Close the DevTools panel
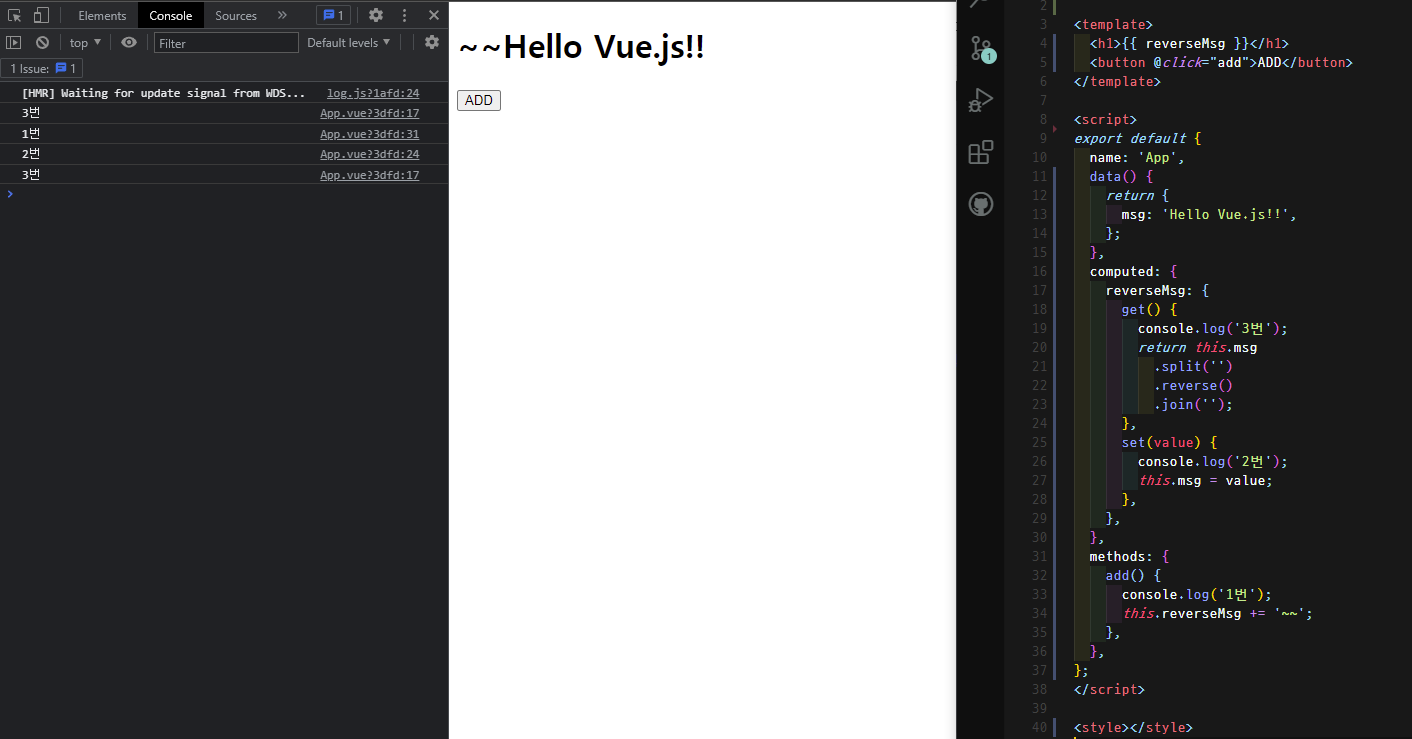Screen dimensions: 1412x739 (x=434, y=15)
